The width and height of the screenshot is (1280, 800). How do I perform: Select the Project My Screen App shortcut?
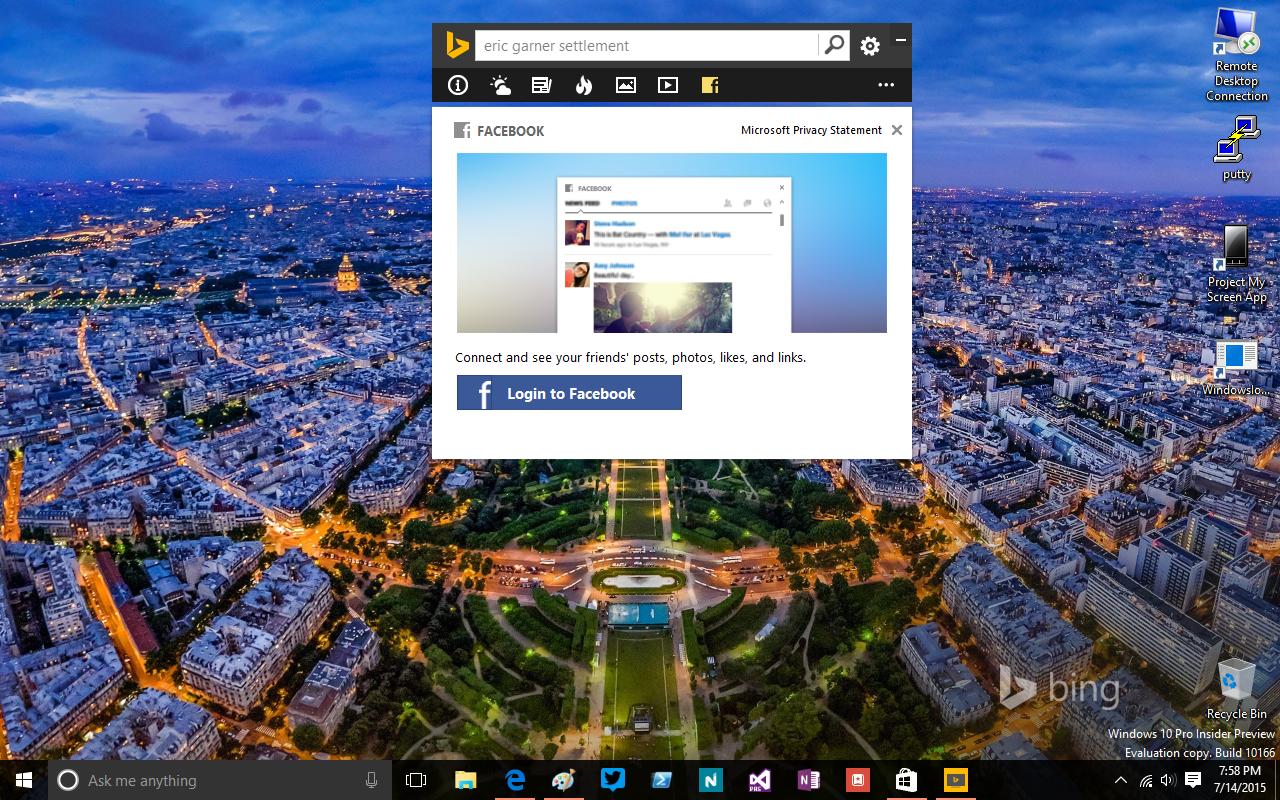point(1237,264)
